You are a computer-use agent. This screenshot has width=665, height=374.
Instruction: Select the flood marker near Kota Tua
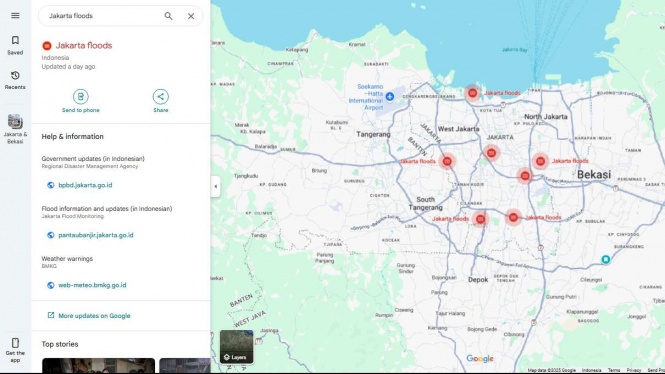click(x=472, y=93)
